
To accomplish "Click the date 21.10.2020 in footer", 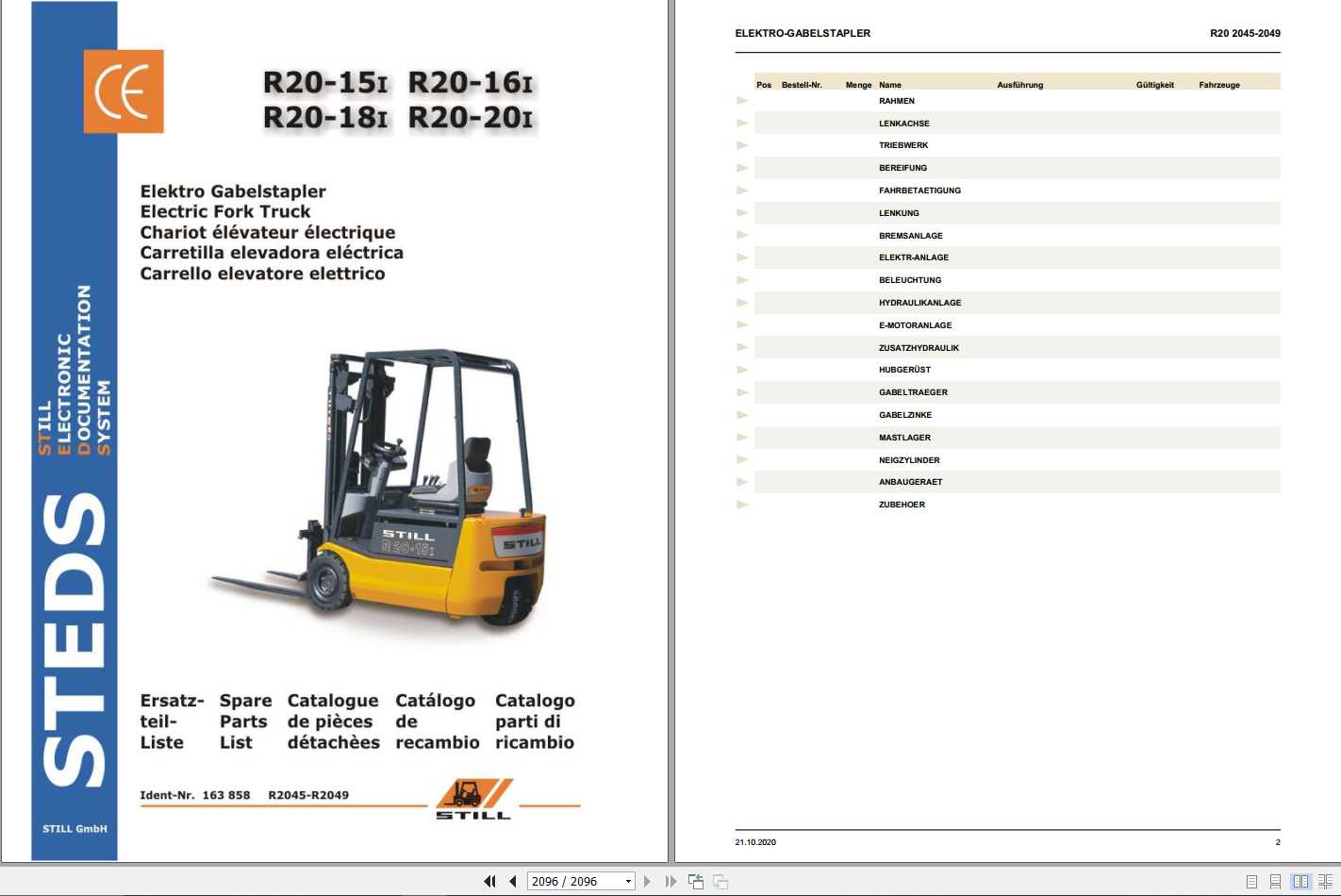I will coord(755,842).
